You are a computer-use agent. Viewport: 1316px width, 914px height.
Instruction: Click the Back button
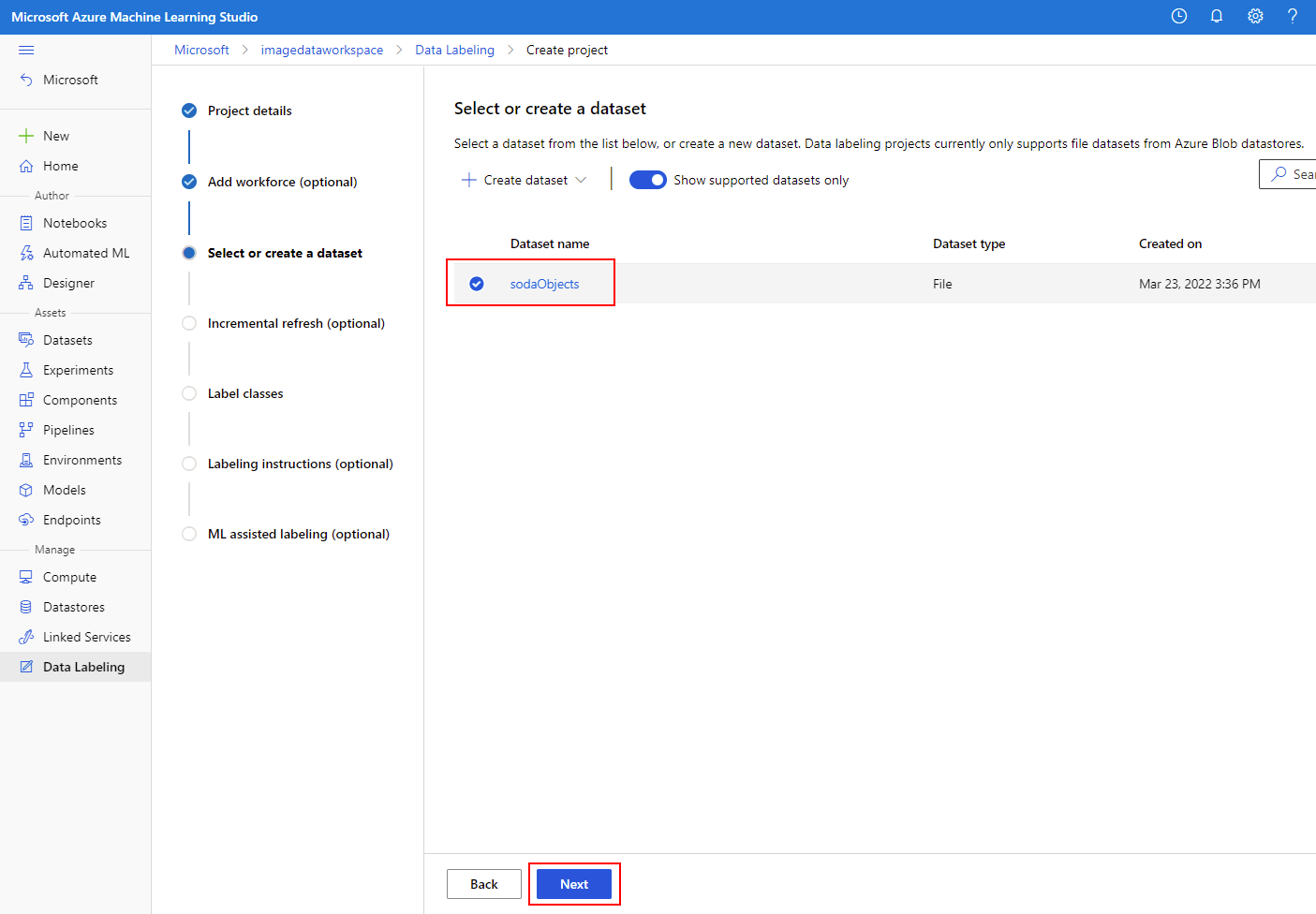pyautogui.click(x=484, y=884)
